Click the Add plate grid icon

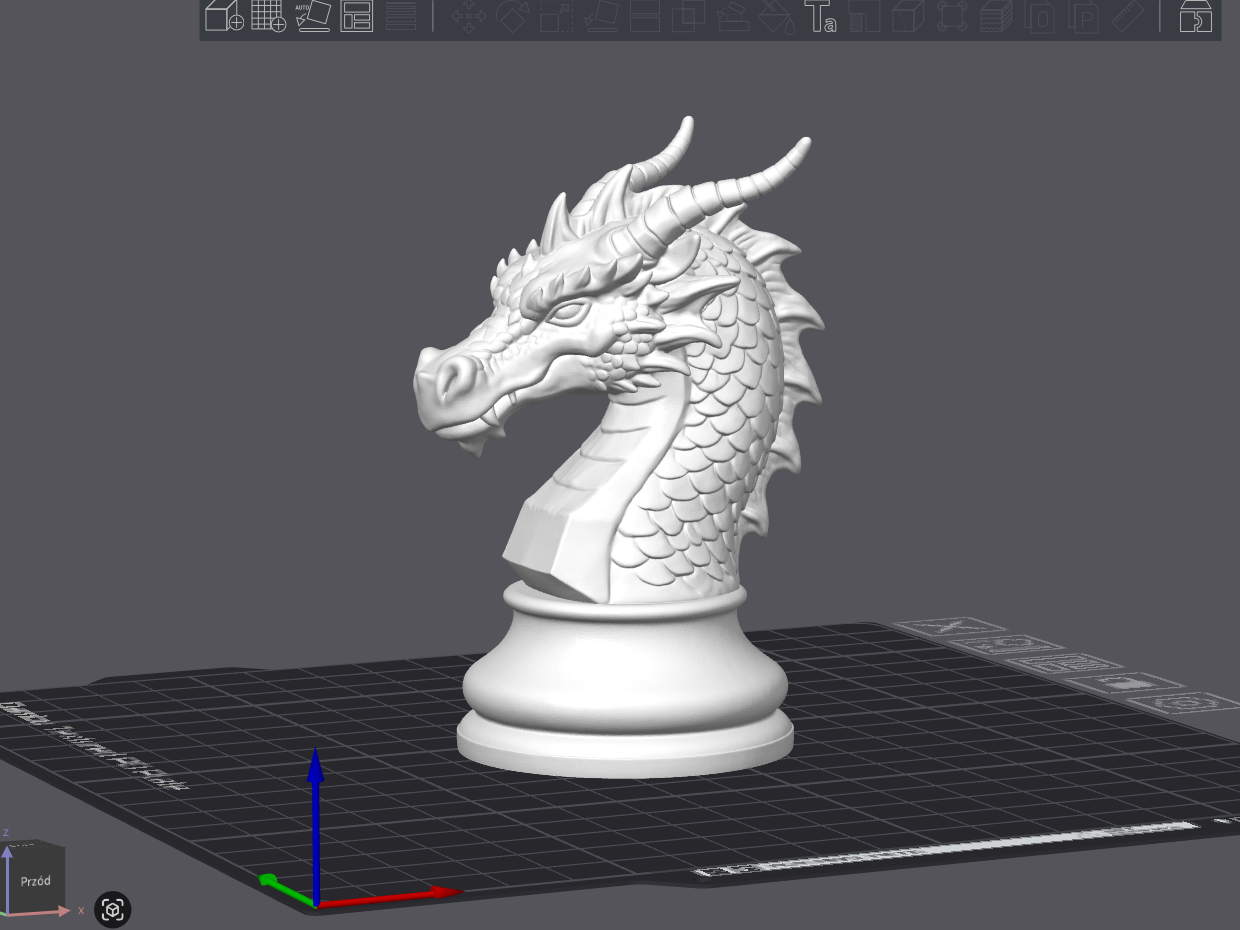268,16
